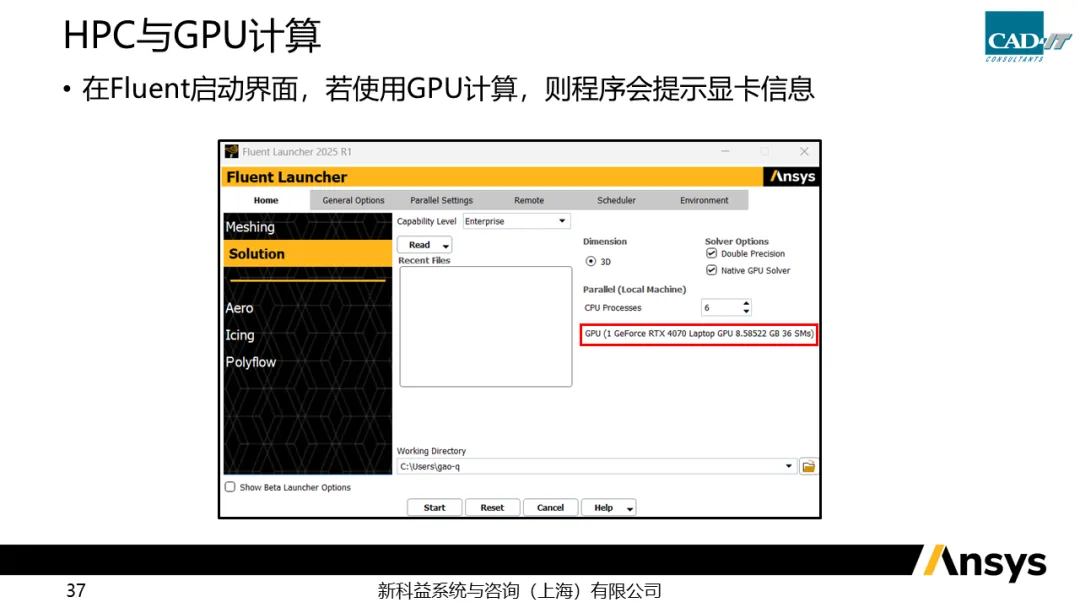Viewport: 1080px width, 608px height.
Task: Click the Ansys logo in launcher header
Action: pos(792,177)
